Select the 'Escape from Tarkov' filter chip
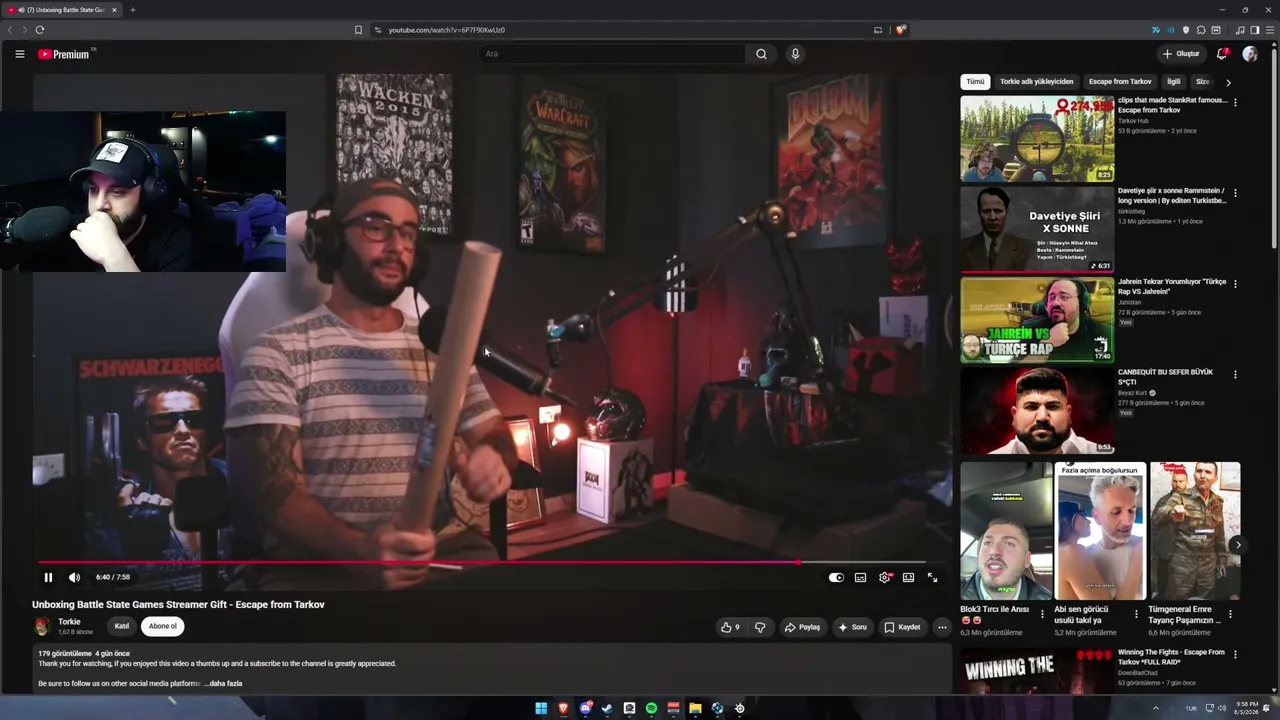This screenshot has width=1280, height=720. pyautogui.click(x=1120, y=82)
